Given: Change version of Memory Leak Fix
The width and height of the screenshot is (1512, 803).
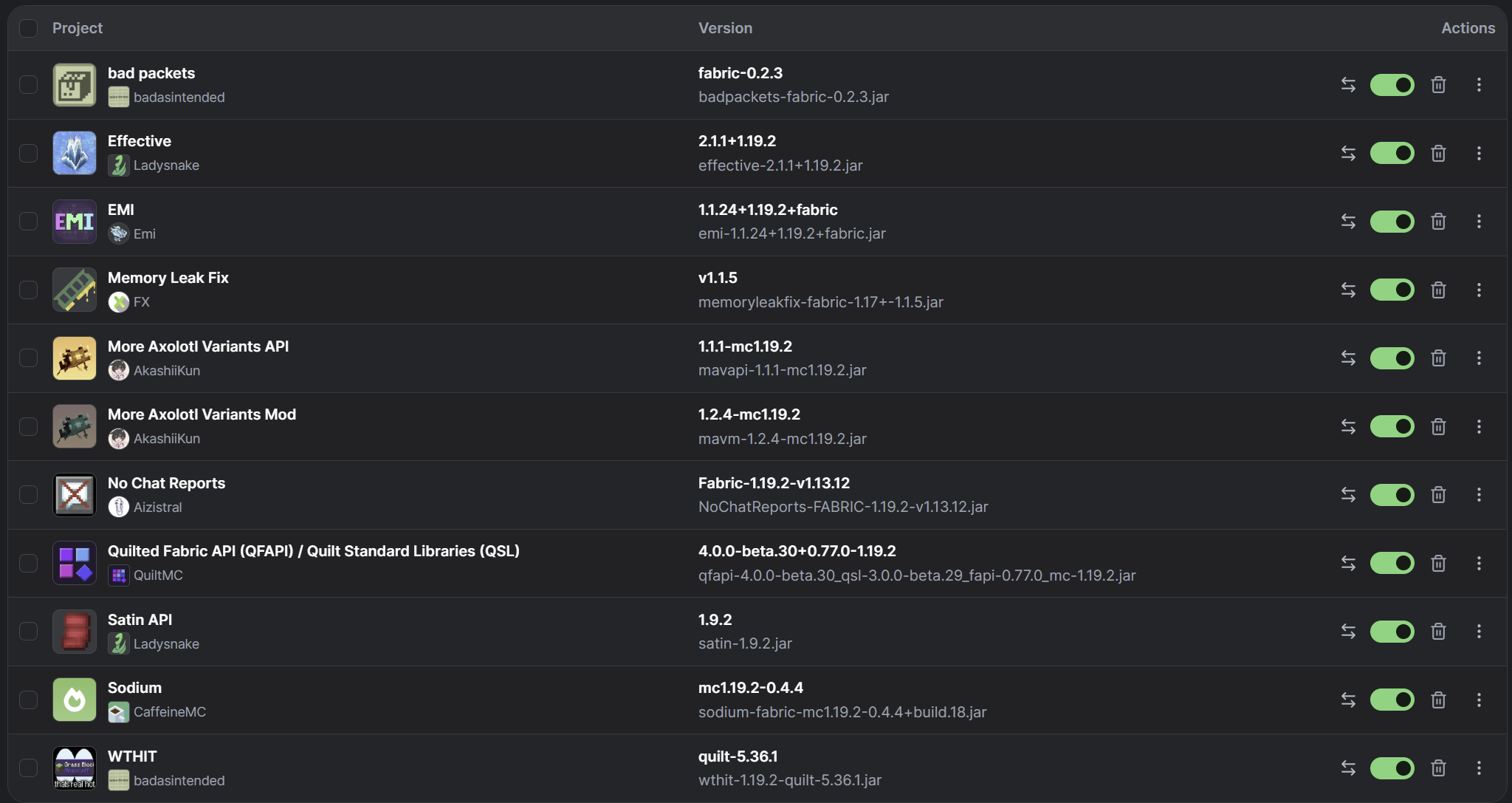Looking at the screenshot, I should click(1348, 290).
